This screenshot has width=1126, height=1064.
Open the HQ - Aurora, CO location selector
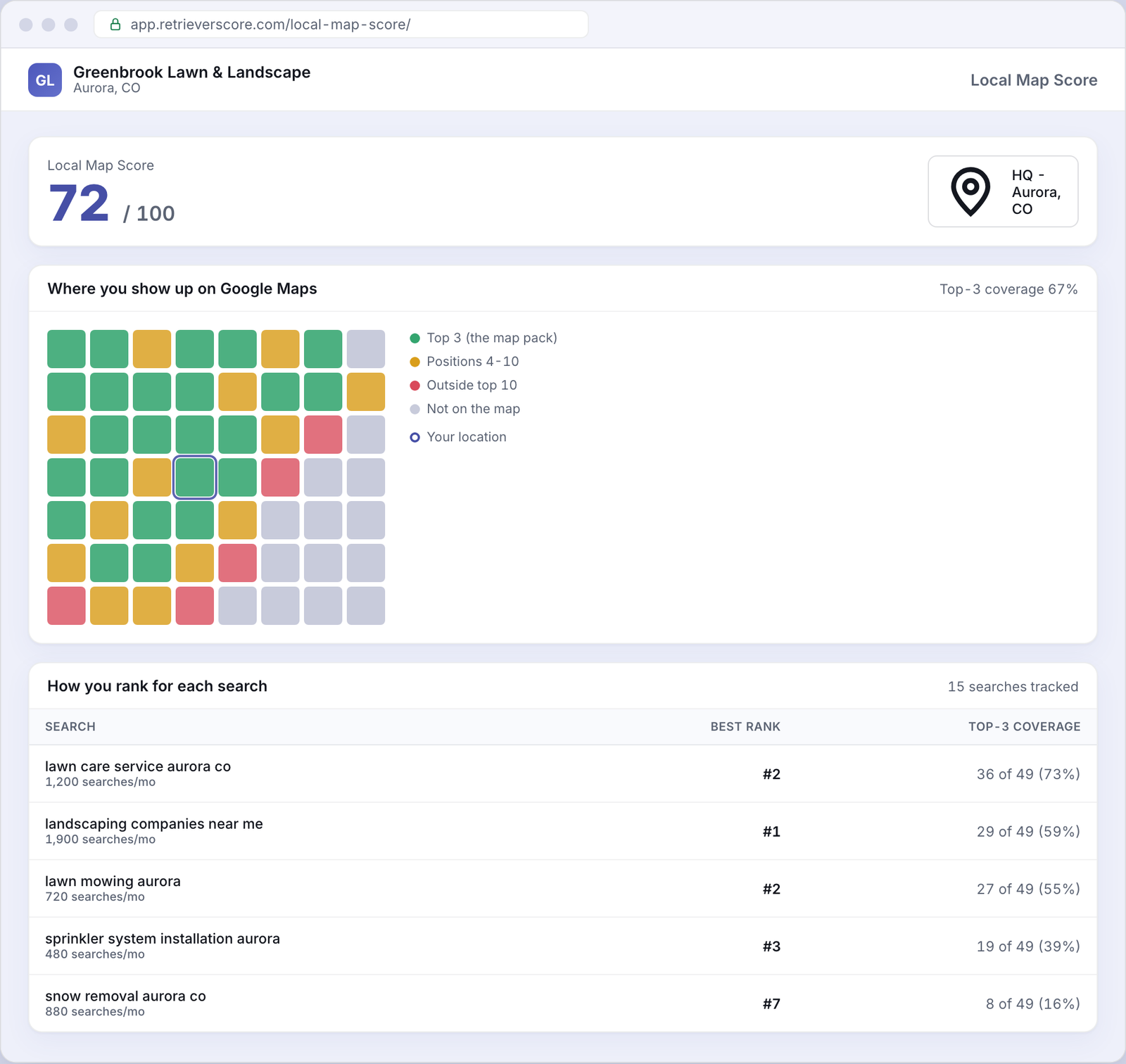pyautogui.click(x=1003, y=191)
